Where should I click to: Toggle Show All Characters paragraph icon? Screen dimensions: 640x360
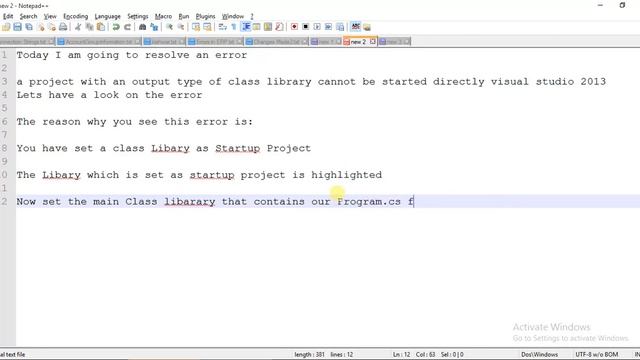tap(234, 27)
